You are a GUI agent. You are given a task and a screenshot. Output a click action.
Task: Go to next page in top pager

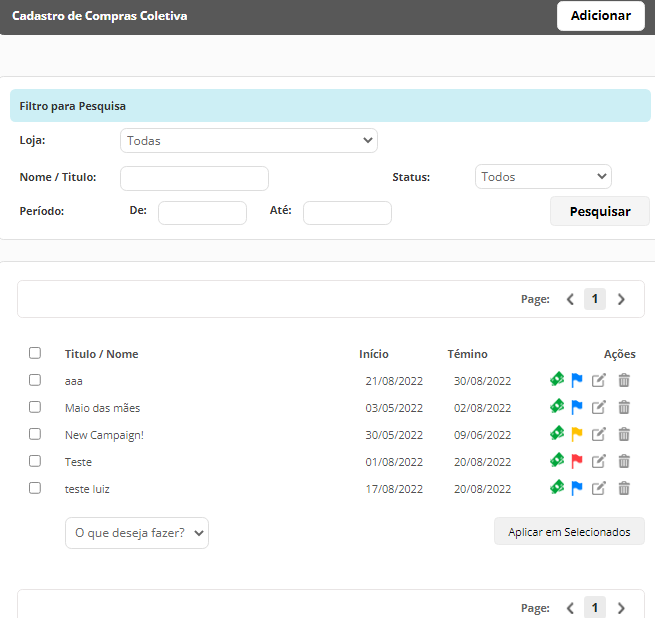(621, 299)
